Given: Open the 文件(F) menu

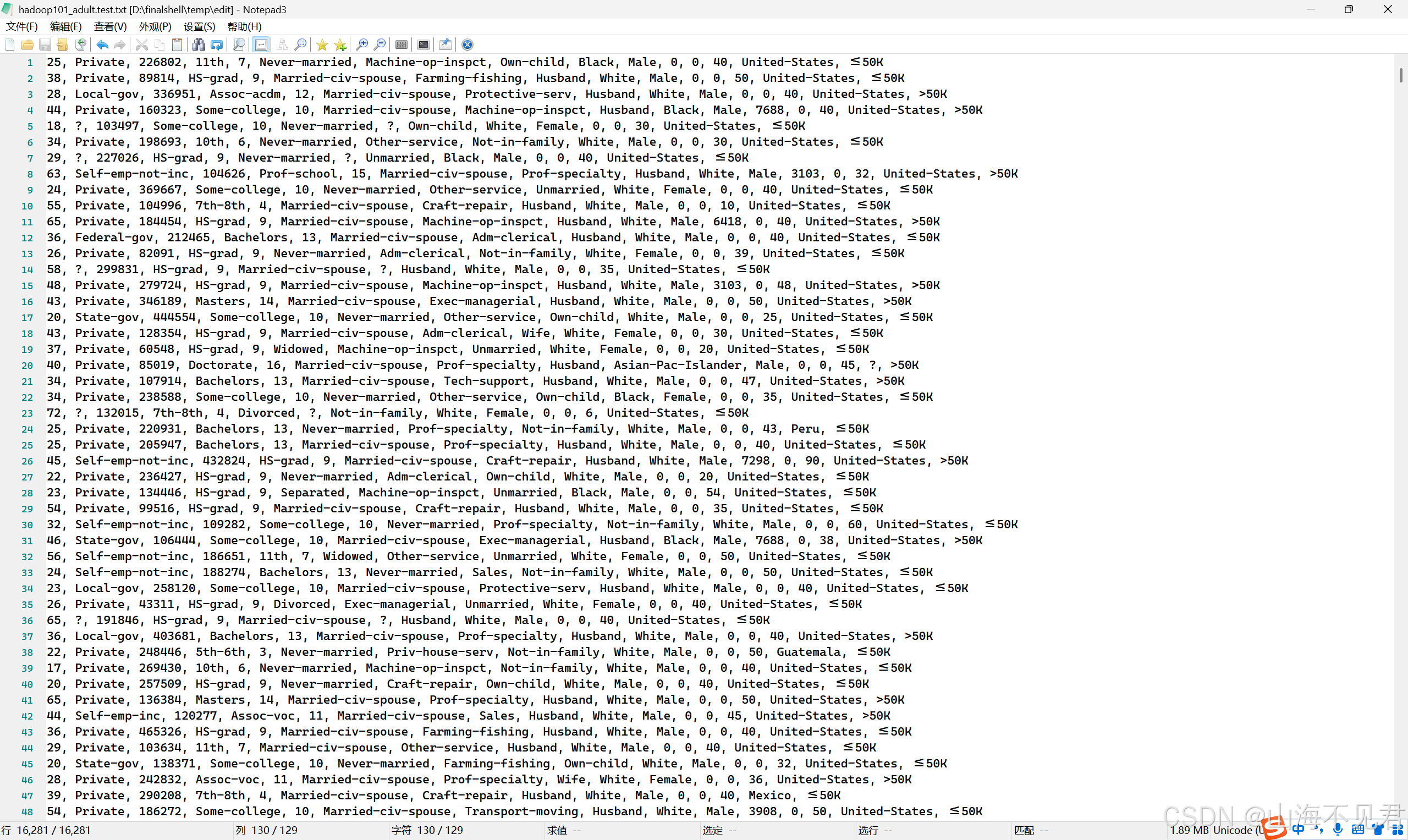Looking at the screenshot, I should [21, 26].
